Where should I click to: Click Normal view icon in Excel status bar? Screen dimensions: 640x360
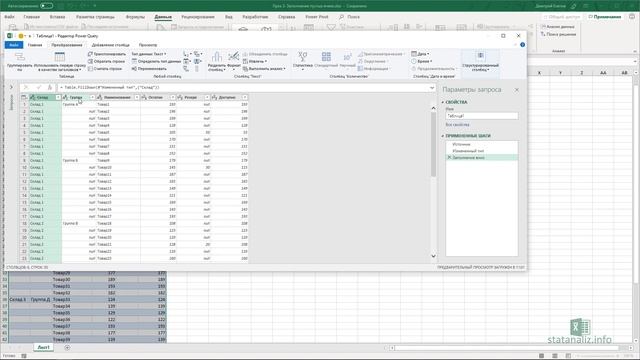coord(542,356)
